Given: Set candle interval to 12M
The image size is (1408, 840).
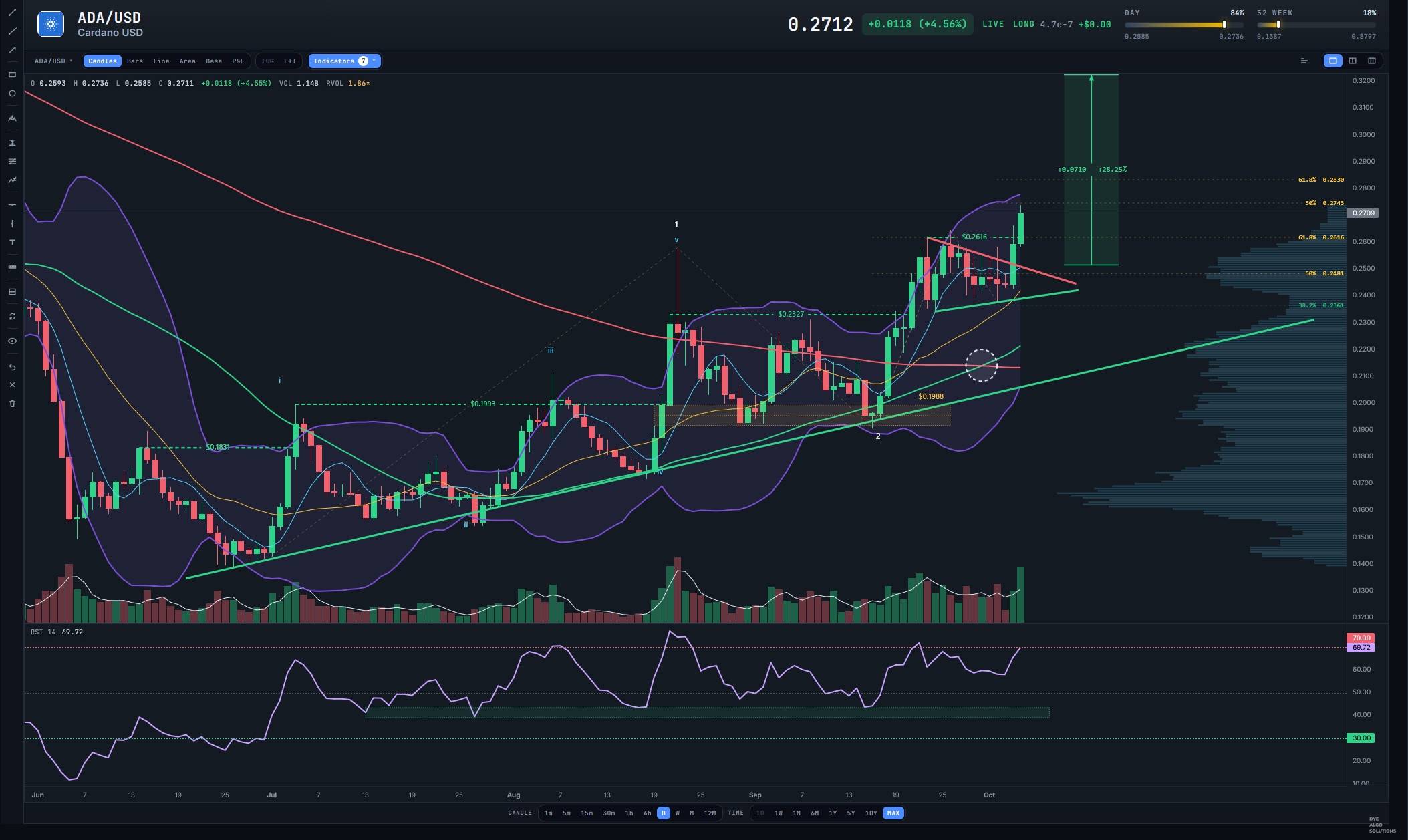Looking at the screenshot, I should 710,813.
